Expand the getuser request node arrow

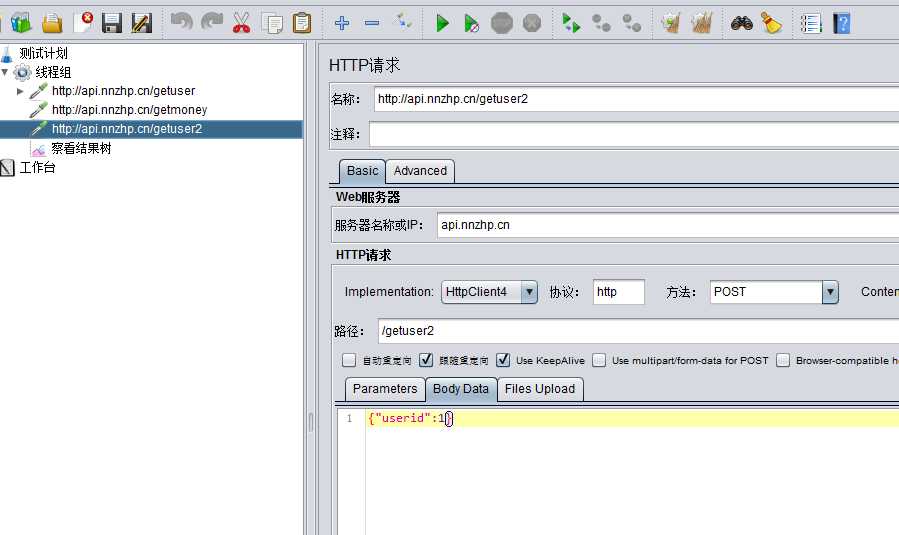pyautogui.click(x=20, y=91)
